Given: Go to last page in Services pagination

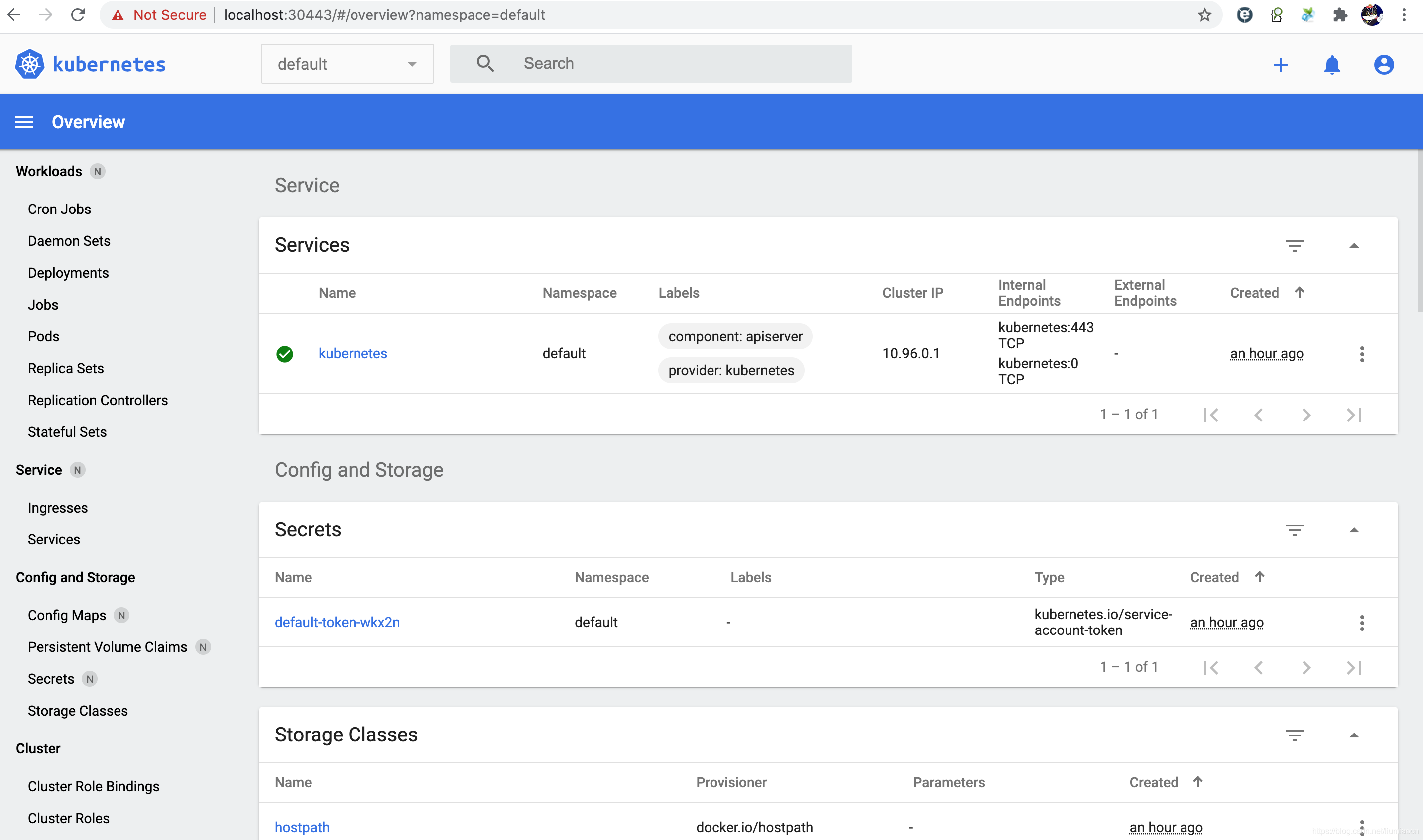Looking at the screenshot, I should pos(1354,415).
